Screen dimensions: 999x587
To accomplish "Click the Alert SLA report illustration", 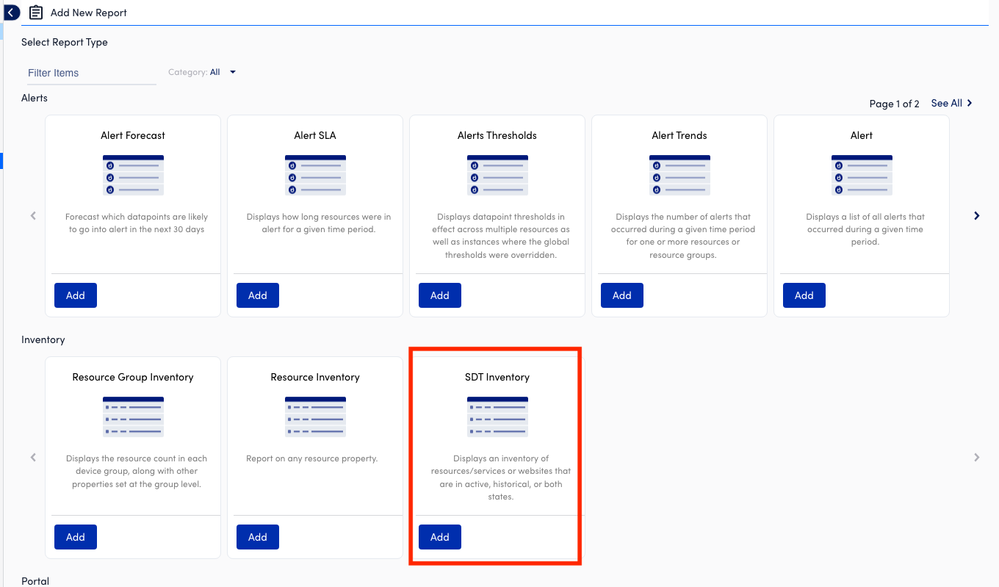I will [x=315, y=175].
